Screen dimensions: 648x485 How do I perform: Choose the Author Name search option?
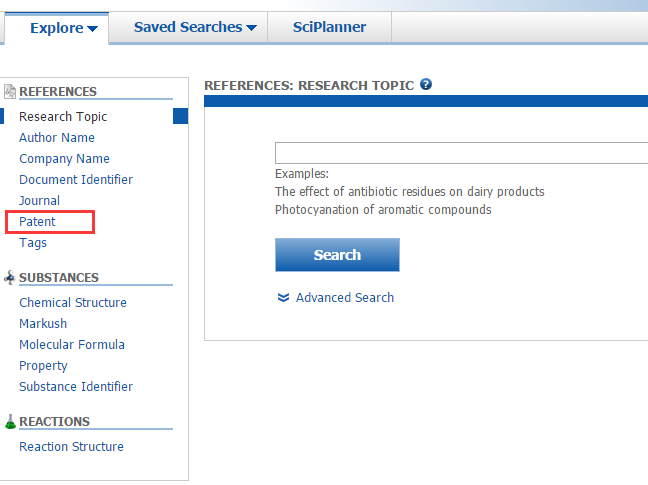(x=57, y=138)
